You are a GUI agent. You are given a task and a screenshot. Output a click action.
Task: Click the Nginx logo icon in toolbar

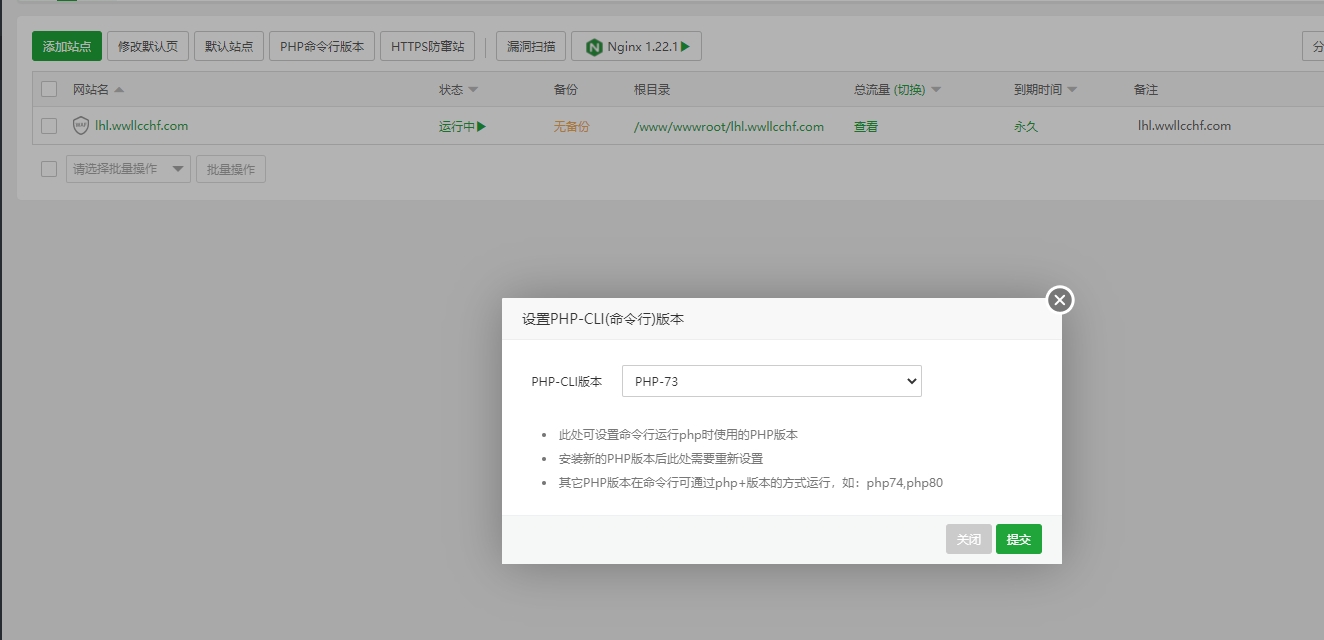coord(595,47)
